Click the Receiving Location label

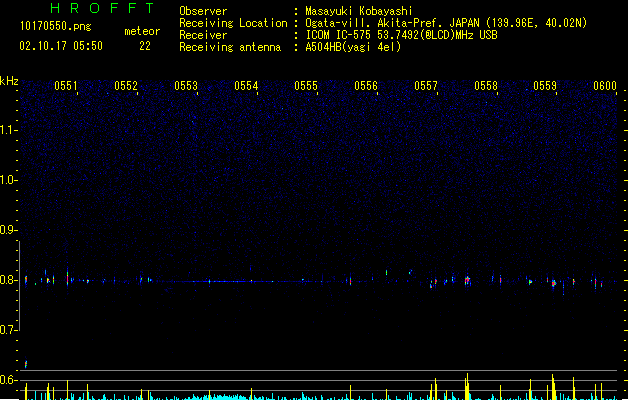point(233,23)
